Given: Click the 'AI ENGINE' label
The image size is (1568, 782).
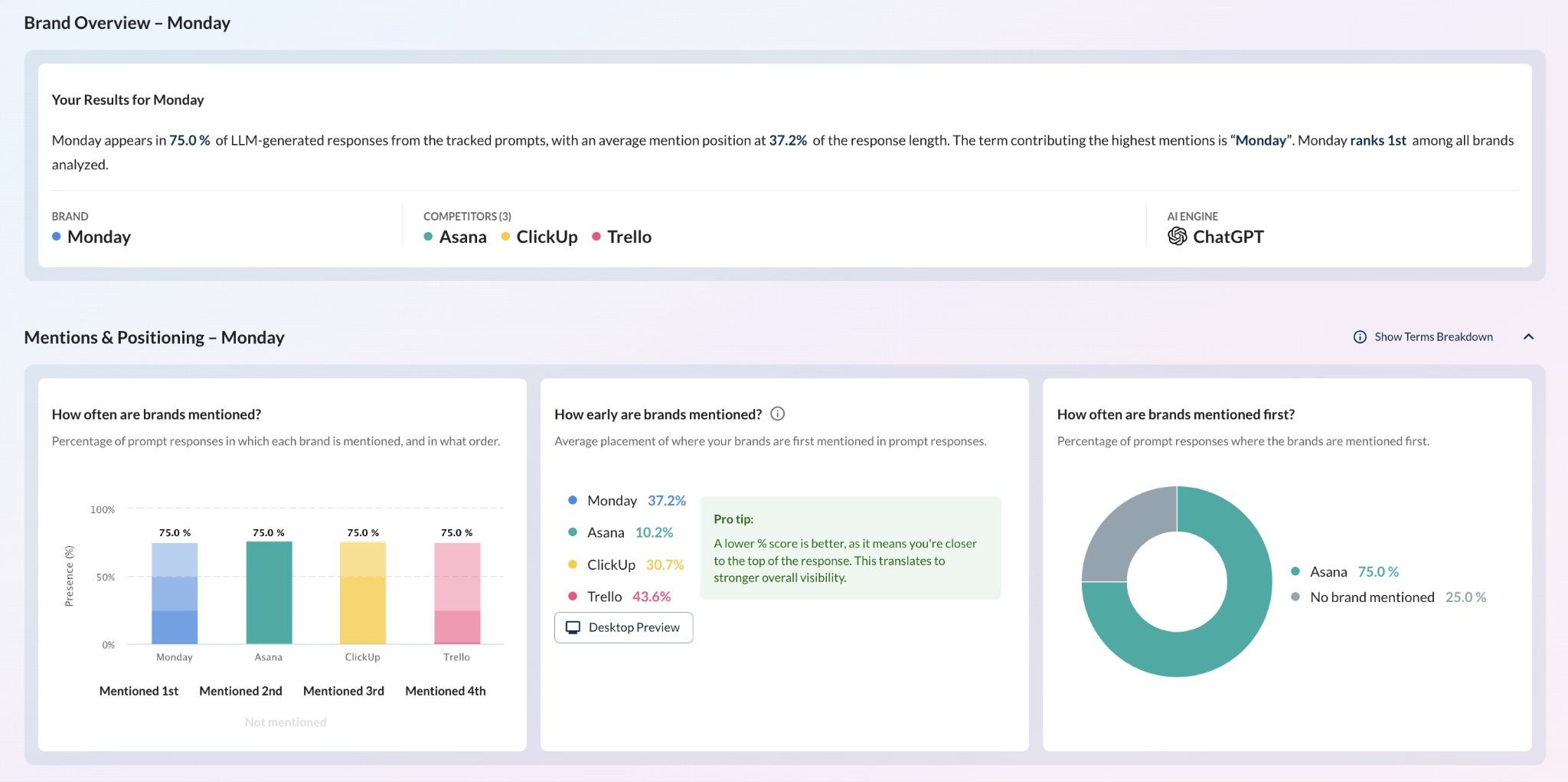Looking at the screenshot, I should click(x=1192, y=216).
